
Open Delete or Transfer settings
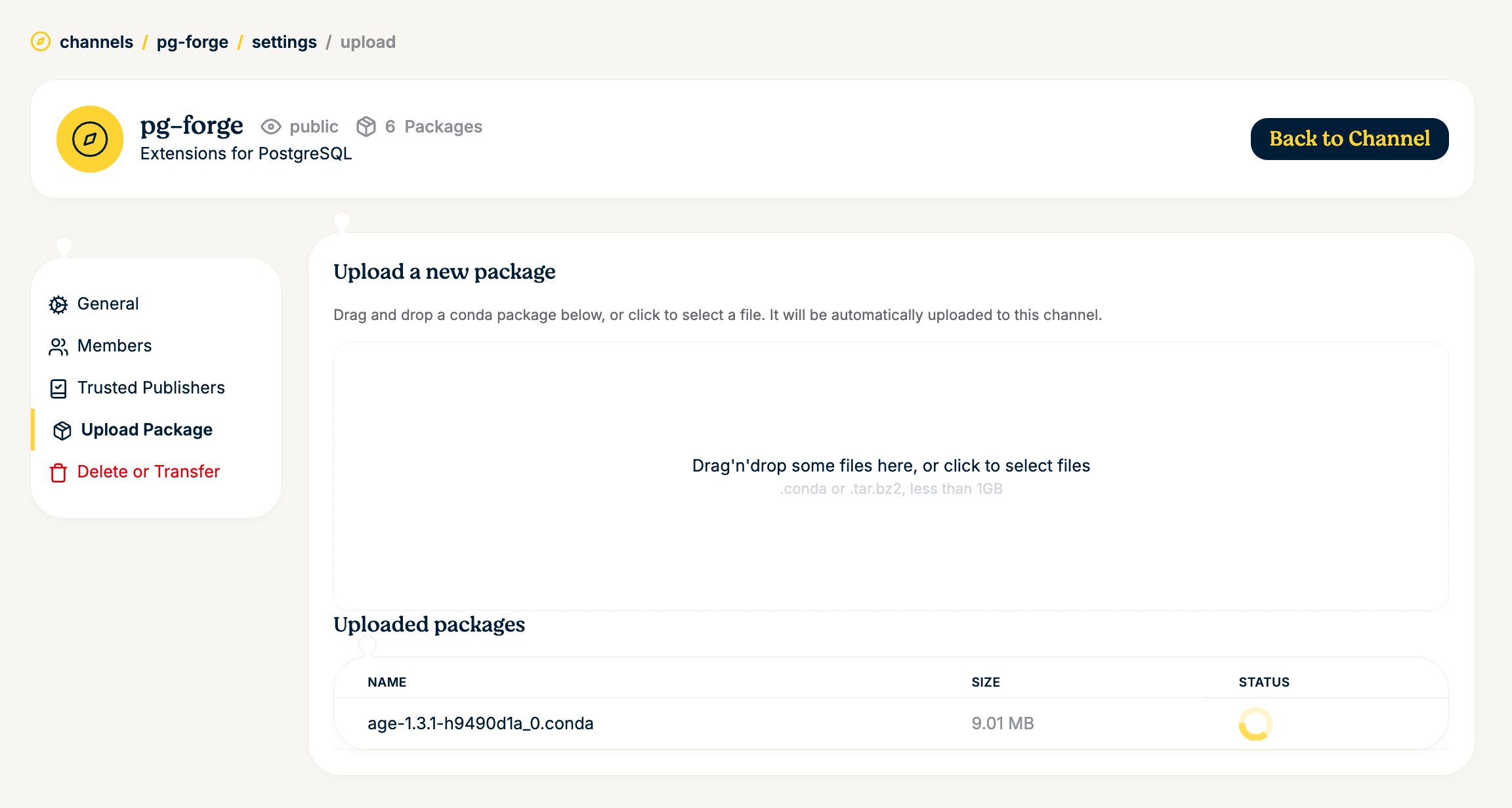tap(148, 472)
